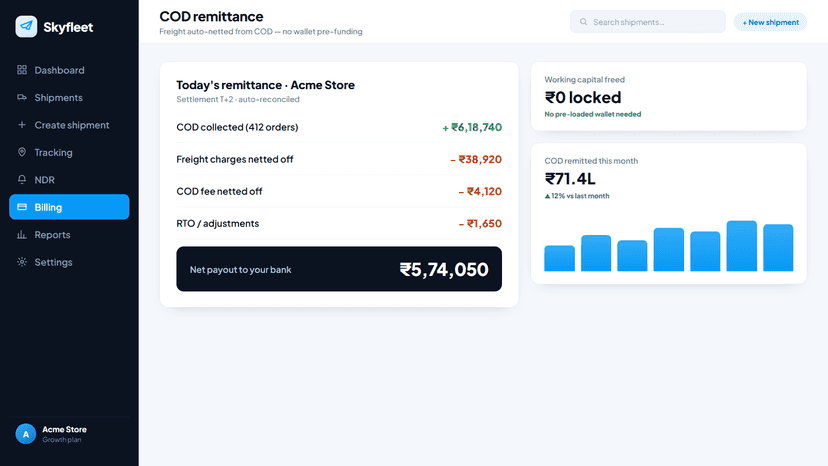The height and width of the screenshot is (466, 828).
Task: Click the Settings gear icon
Action: [x=22, y=262]
